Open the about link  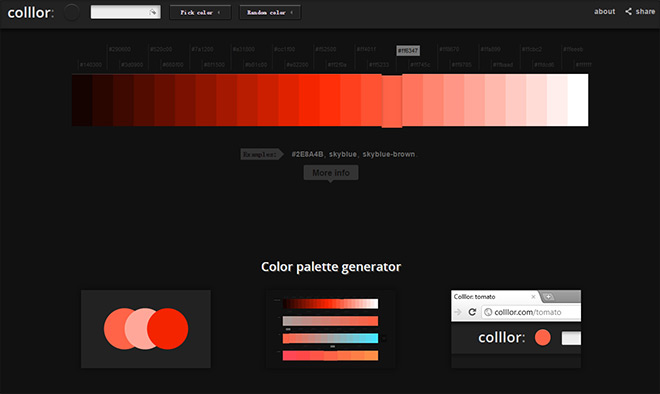tap(604, 11)
